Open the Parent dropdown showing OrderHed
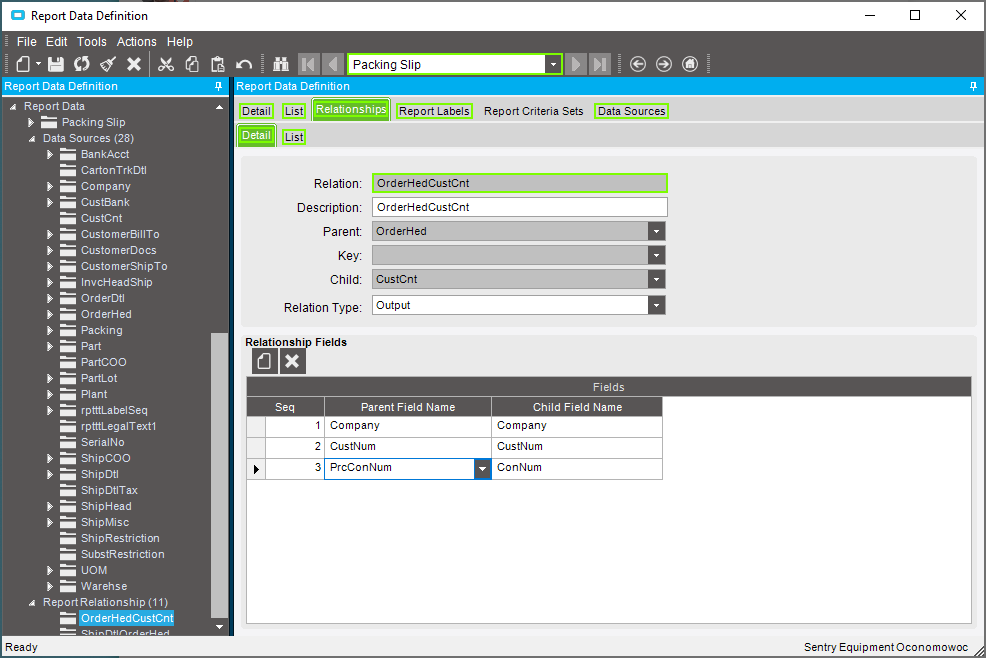The width and height of the screenshot is (986, 658). click(x=656, y=231)
